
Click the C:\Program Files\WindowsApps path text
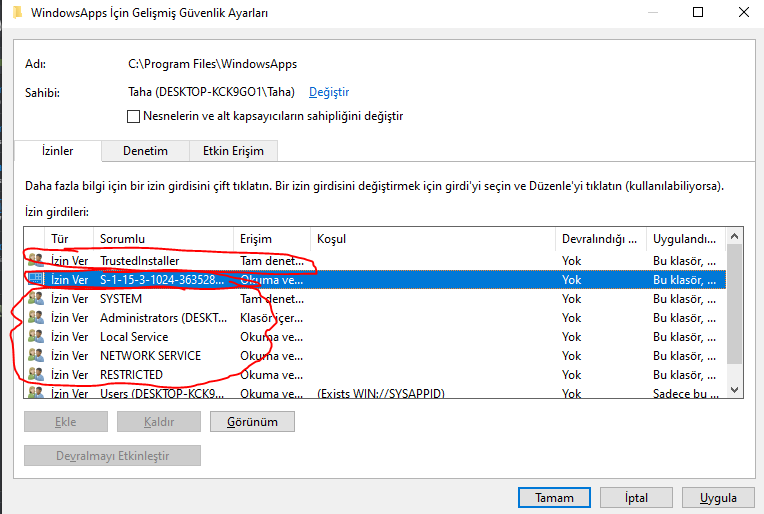point(212,64)
